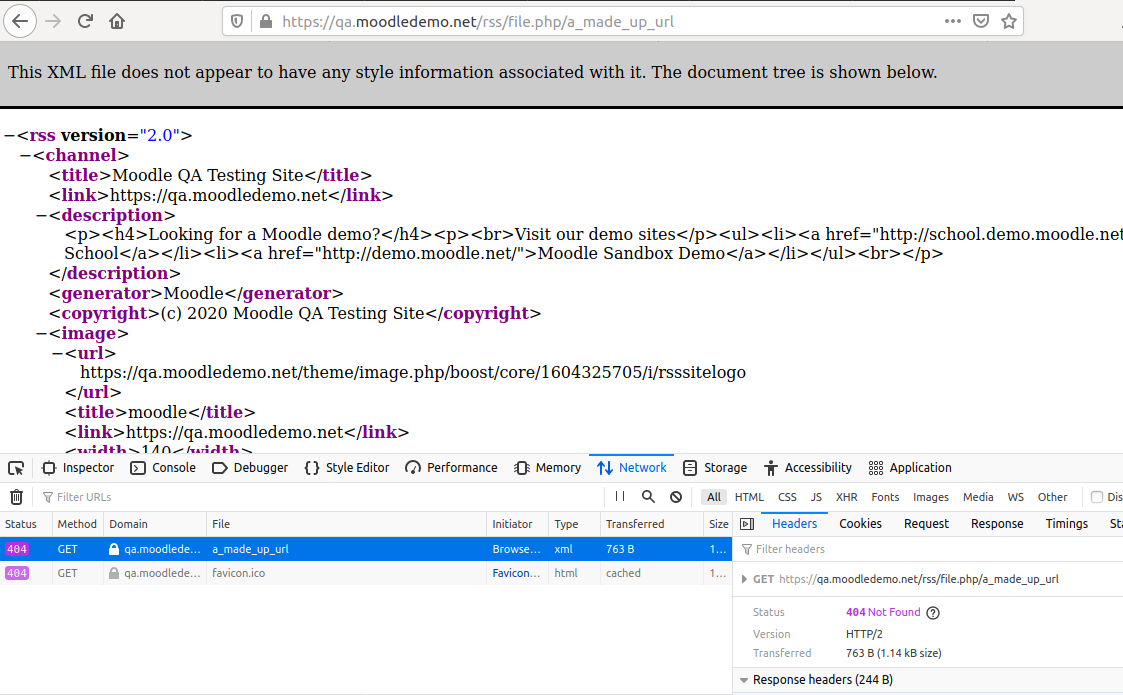
Task: Open the tracking protection shield icon
Action: click(236, 21)
